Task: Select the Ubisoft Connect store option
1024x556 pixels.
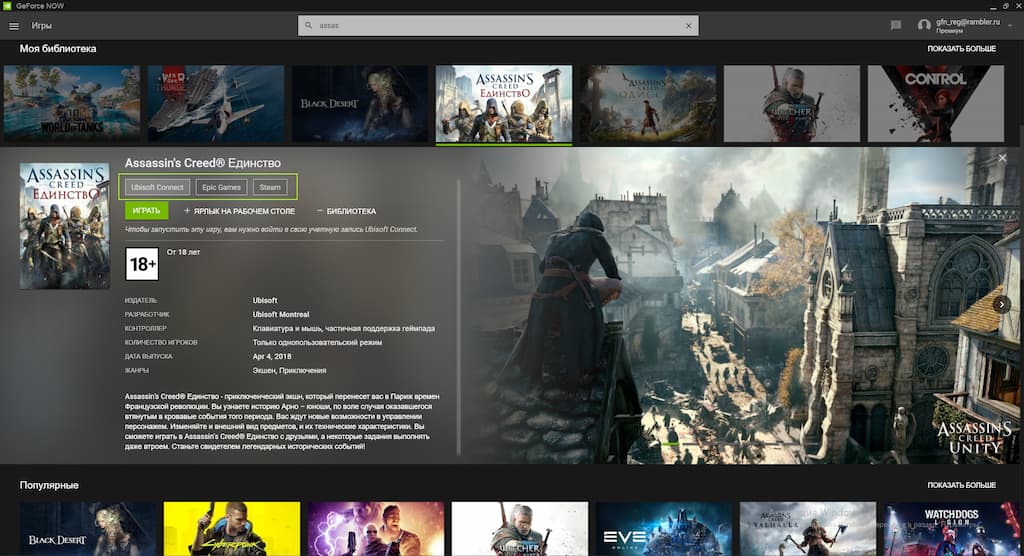Action: (157, 188)
